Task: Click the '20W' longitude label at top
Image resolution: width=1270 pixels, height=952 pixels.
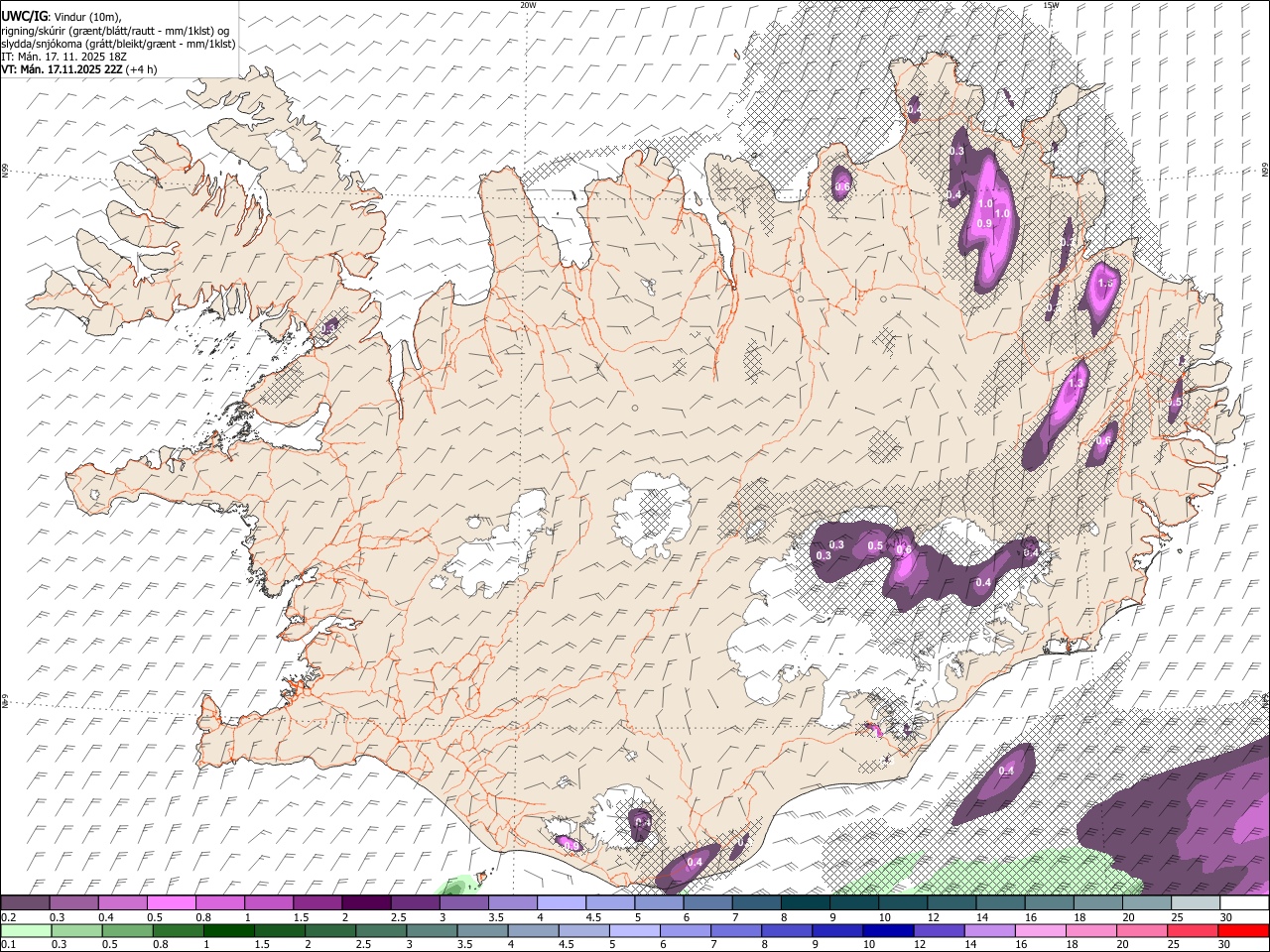Action: 528,5
